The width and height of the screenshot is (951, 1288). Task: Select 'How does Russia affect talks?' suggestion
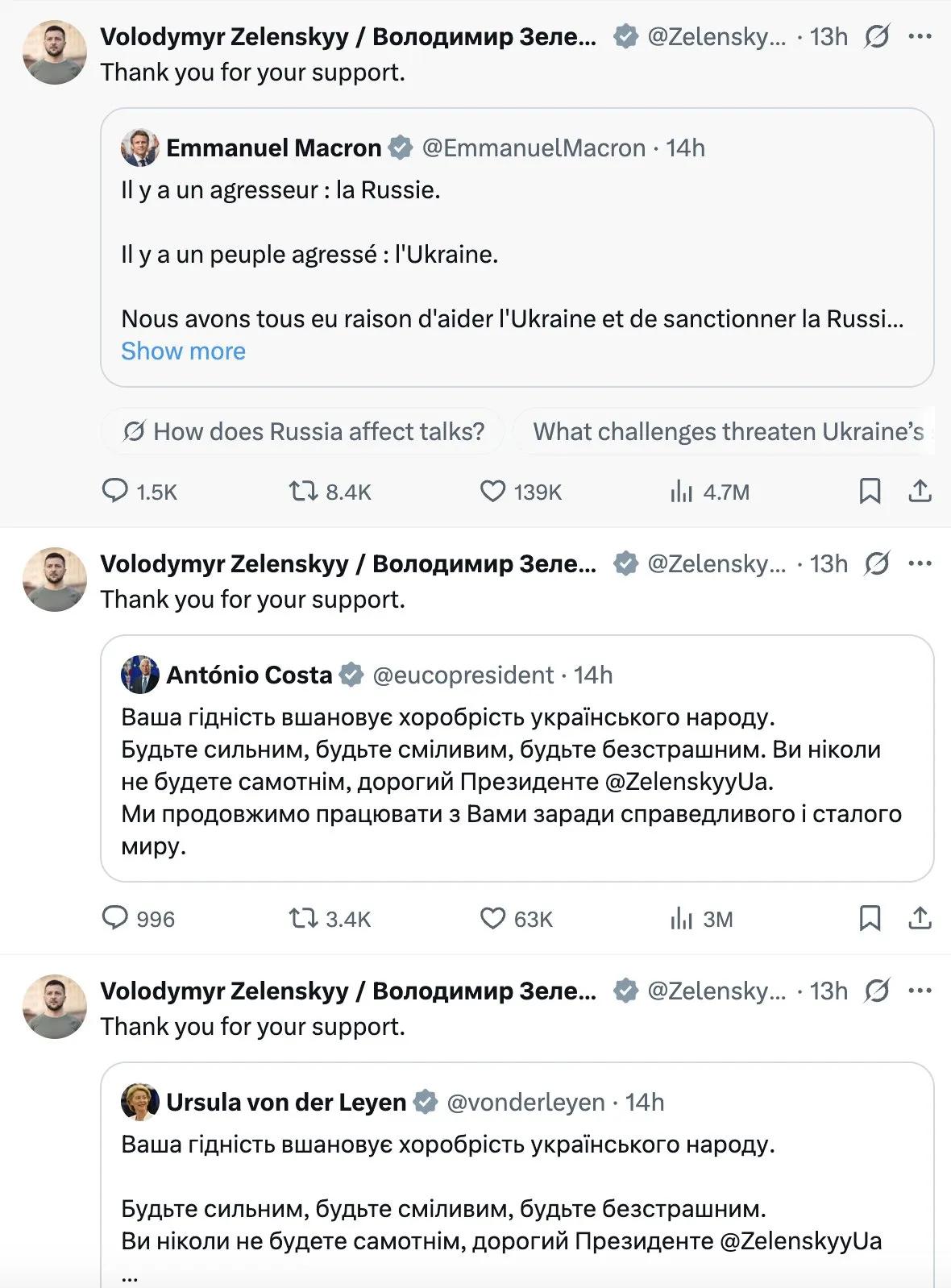[303, 432]
